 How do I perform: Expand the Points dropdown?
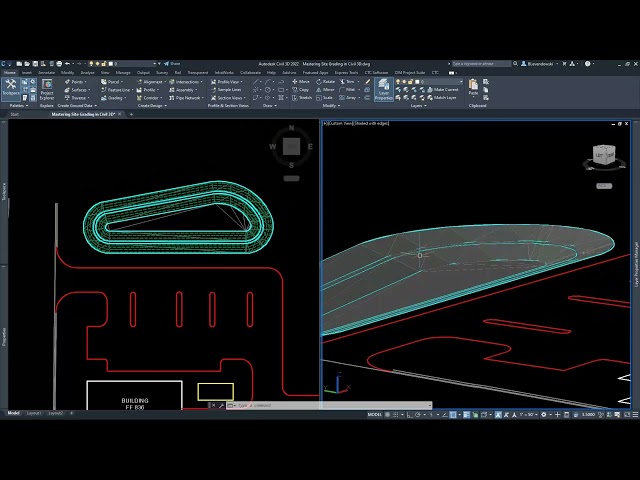click(76, 82)
